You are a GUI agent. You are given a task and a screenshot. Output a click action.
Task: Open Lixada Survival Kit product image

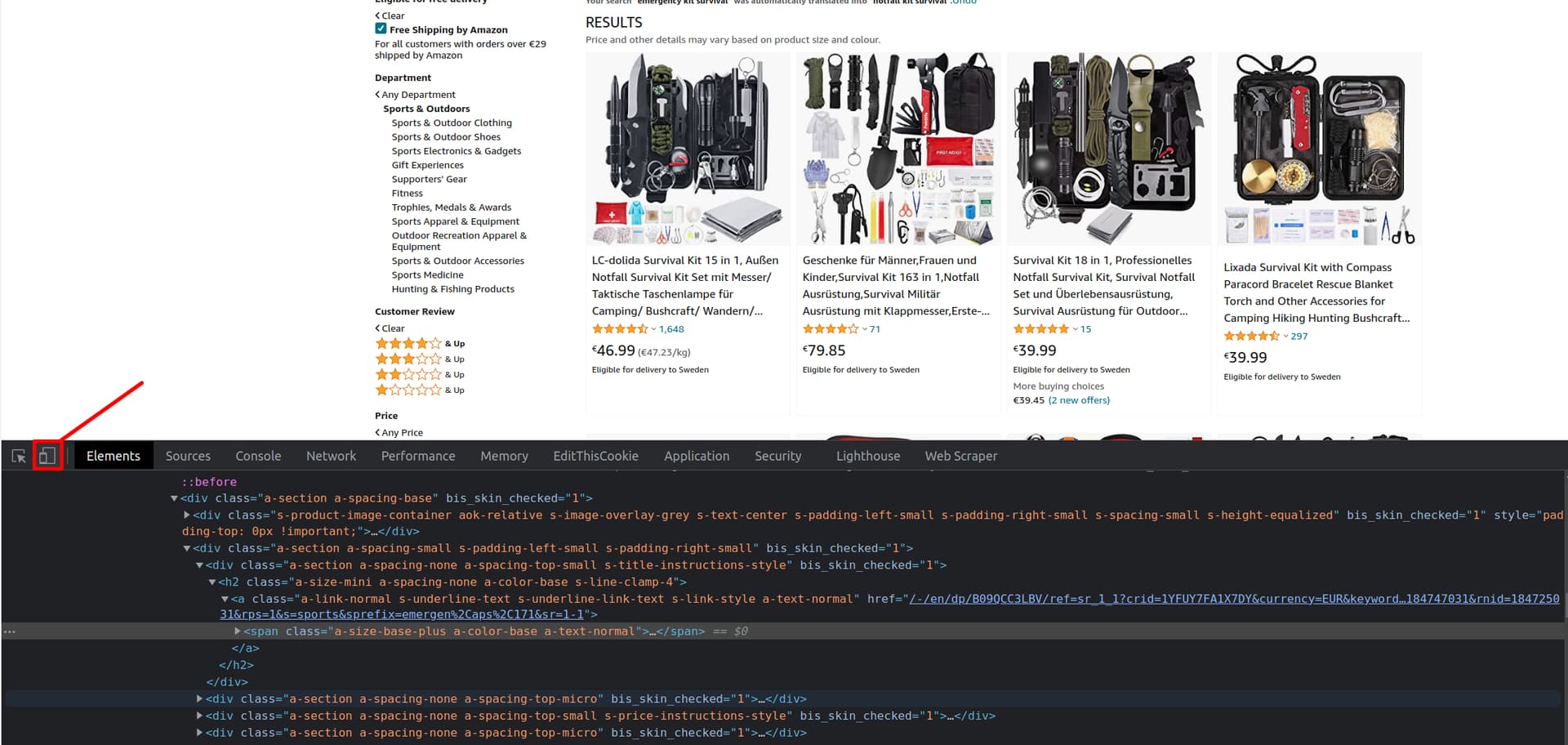1319,149
